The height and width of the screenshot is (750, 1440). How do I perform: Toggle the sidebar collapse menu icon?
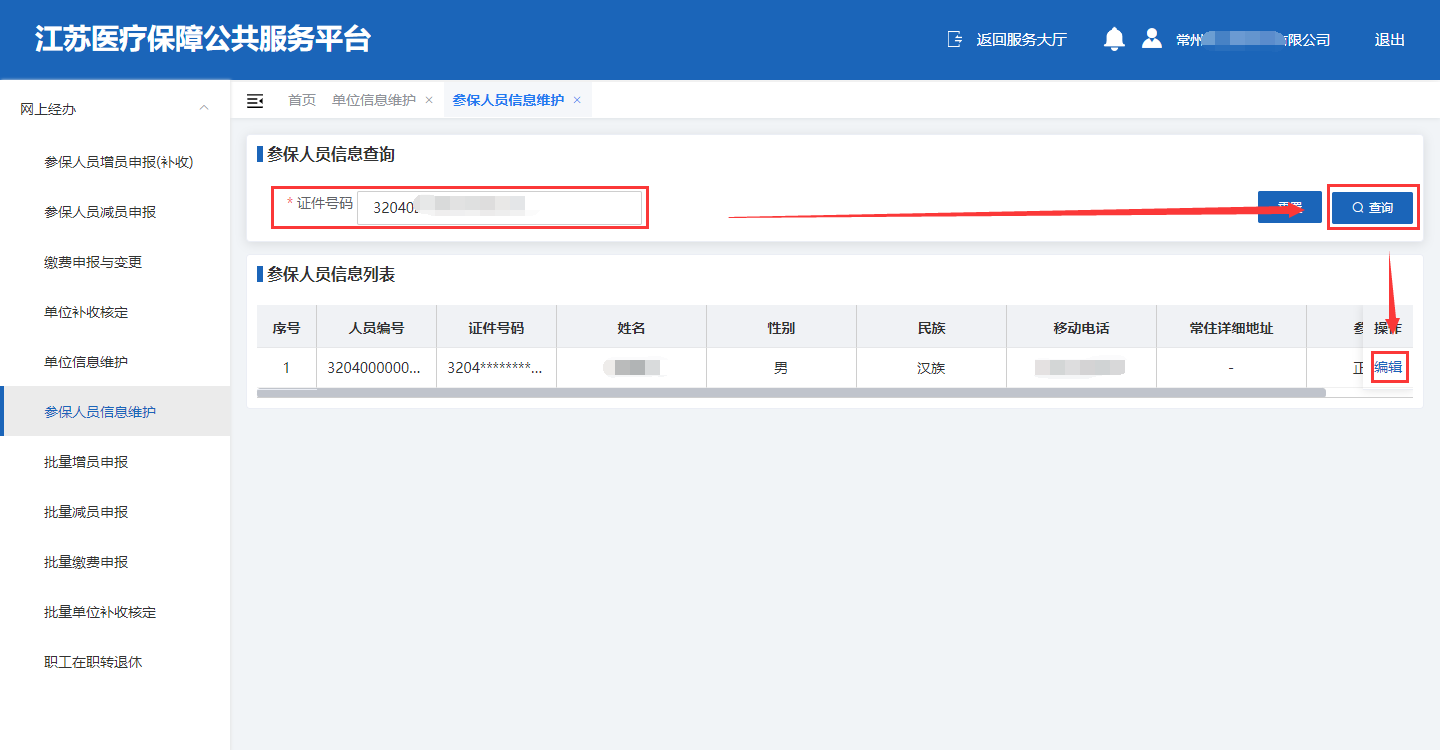tap(255, 100)
